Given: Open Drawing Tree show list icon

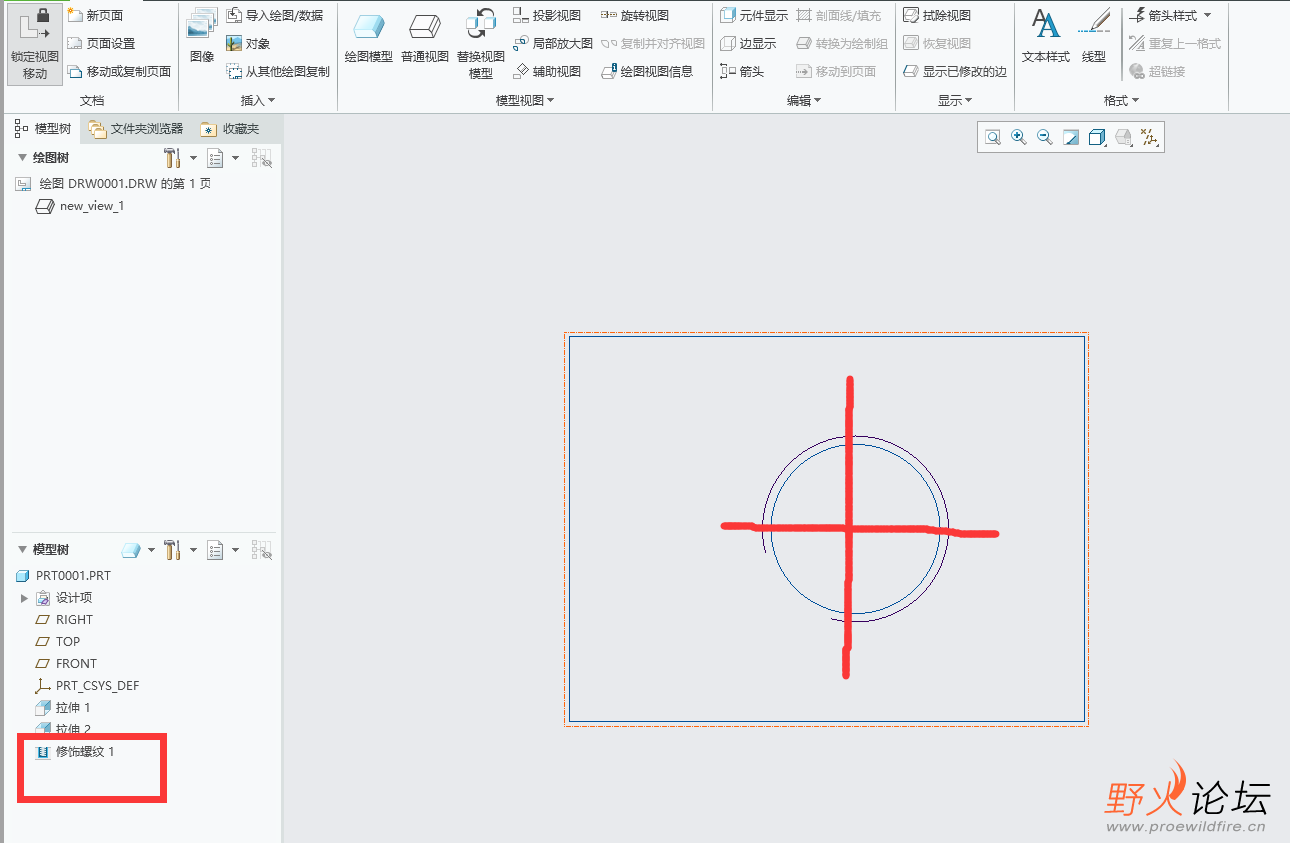Looking at the screenshot, I should (214, 158).
